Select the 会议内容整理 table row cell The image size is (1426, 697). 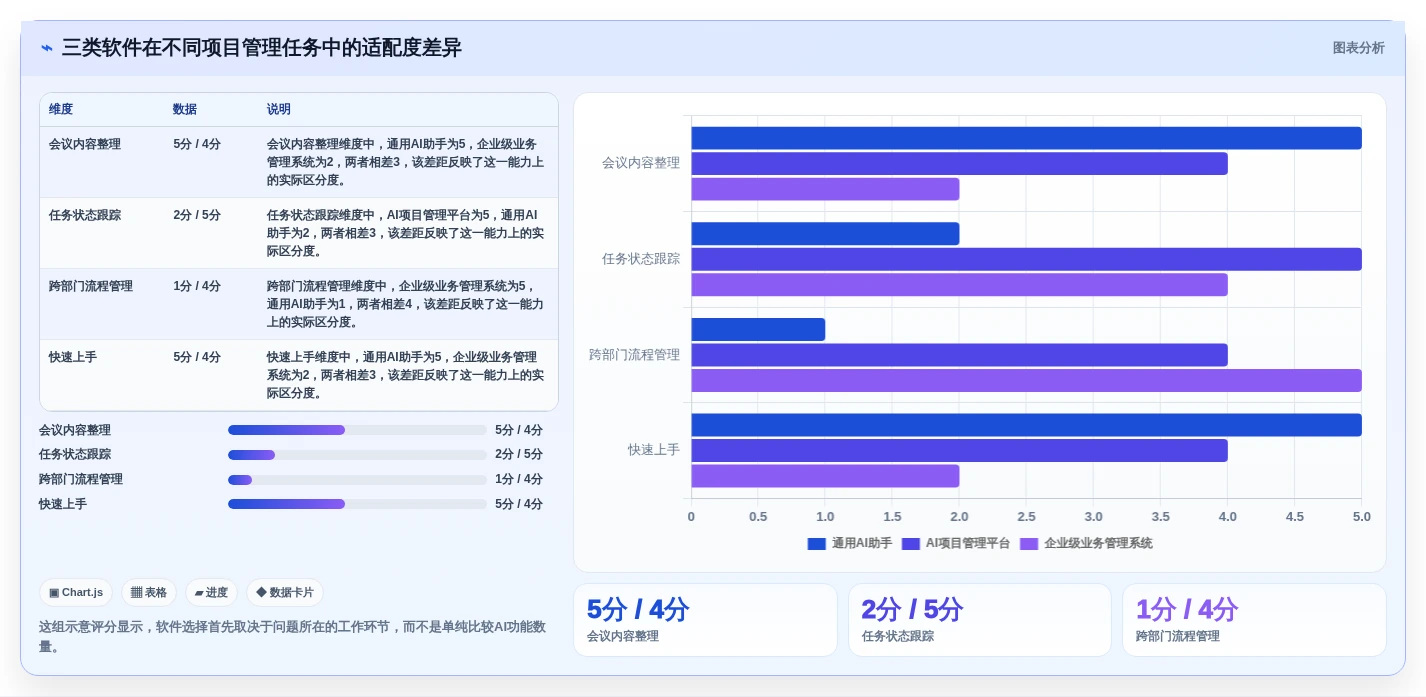(85, 144)
